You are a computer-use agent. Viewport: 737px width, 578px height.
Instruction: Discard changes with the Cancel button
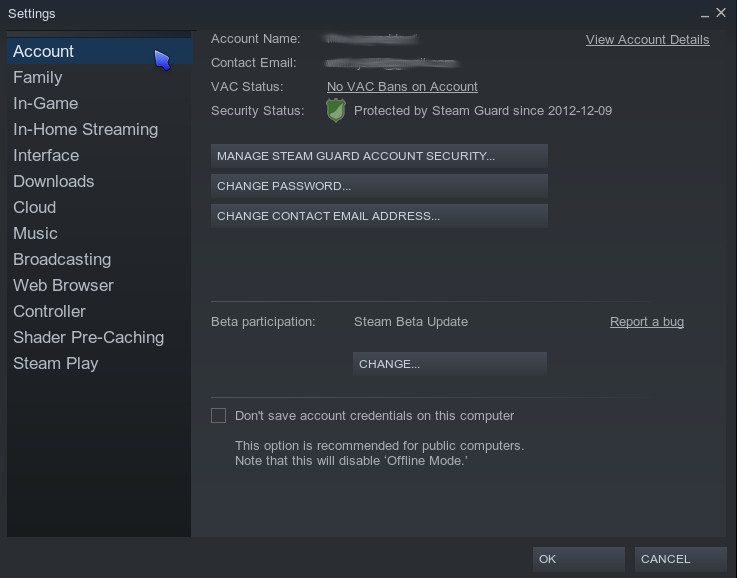[680, 559]
